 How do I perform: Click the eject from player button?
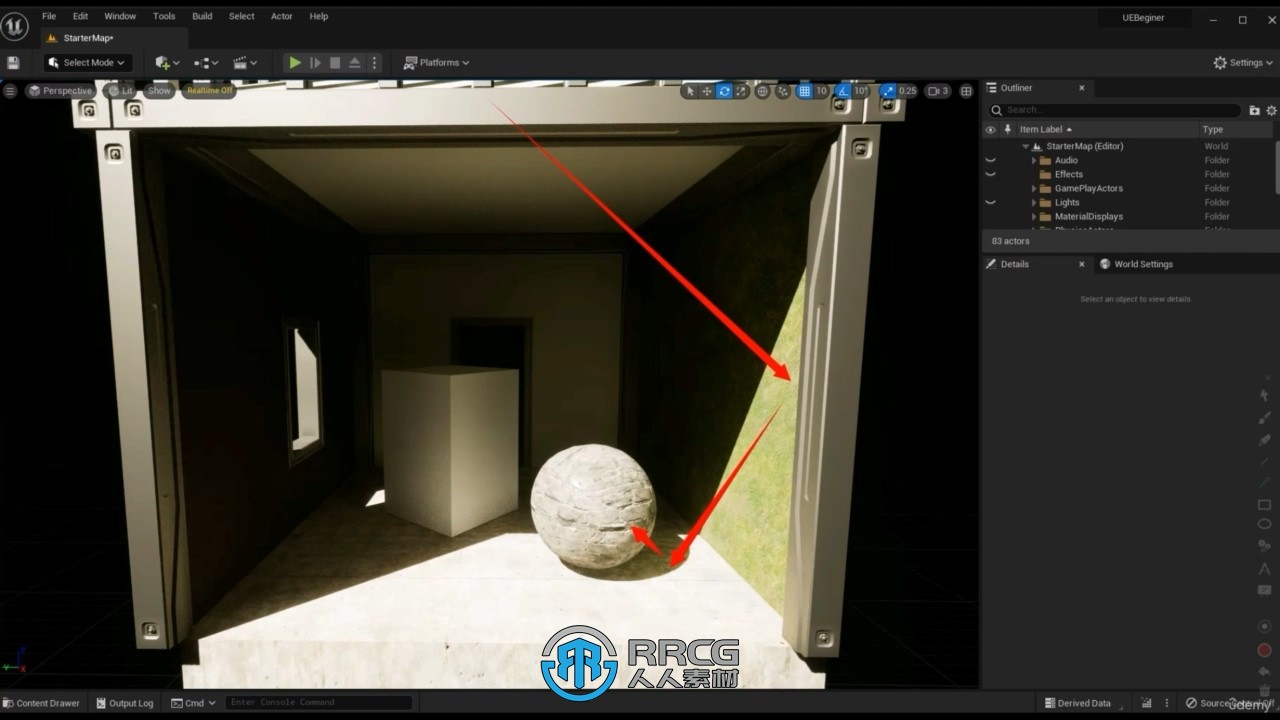tap(354, 63)
